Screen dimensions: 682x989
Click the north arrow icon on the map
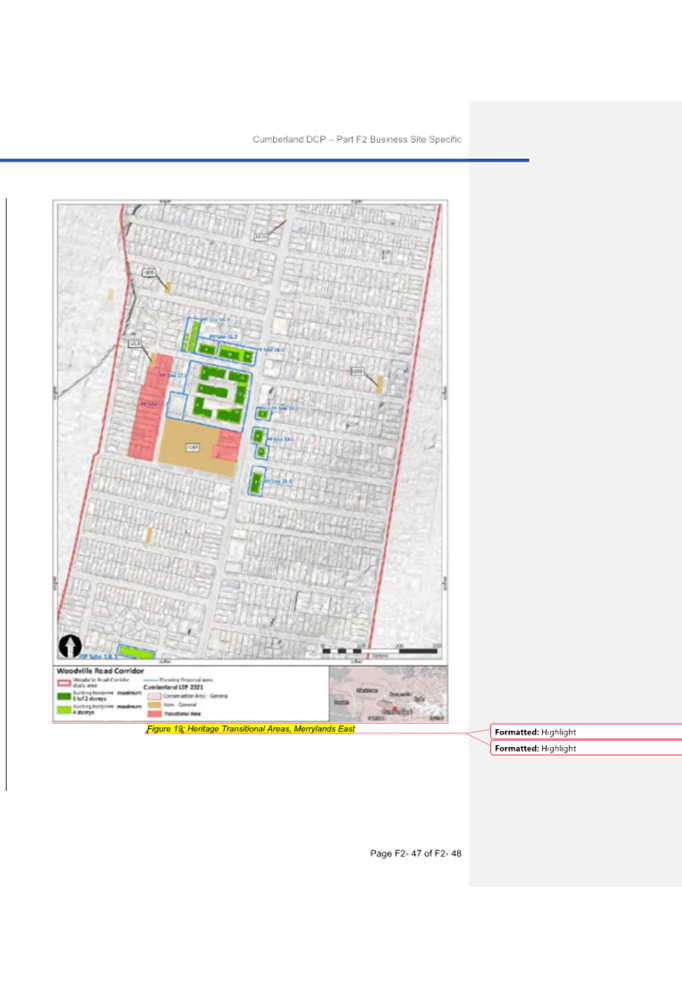point(70,646)
